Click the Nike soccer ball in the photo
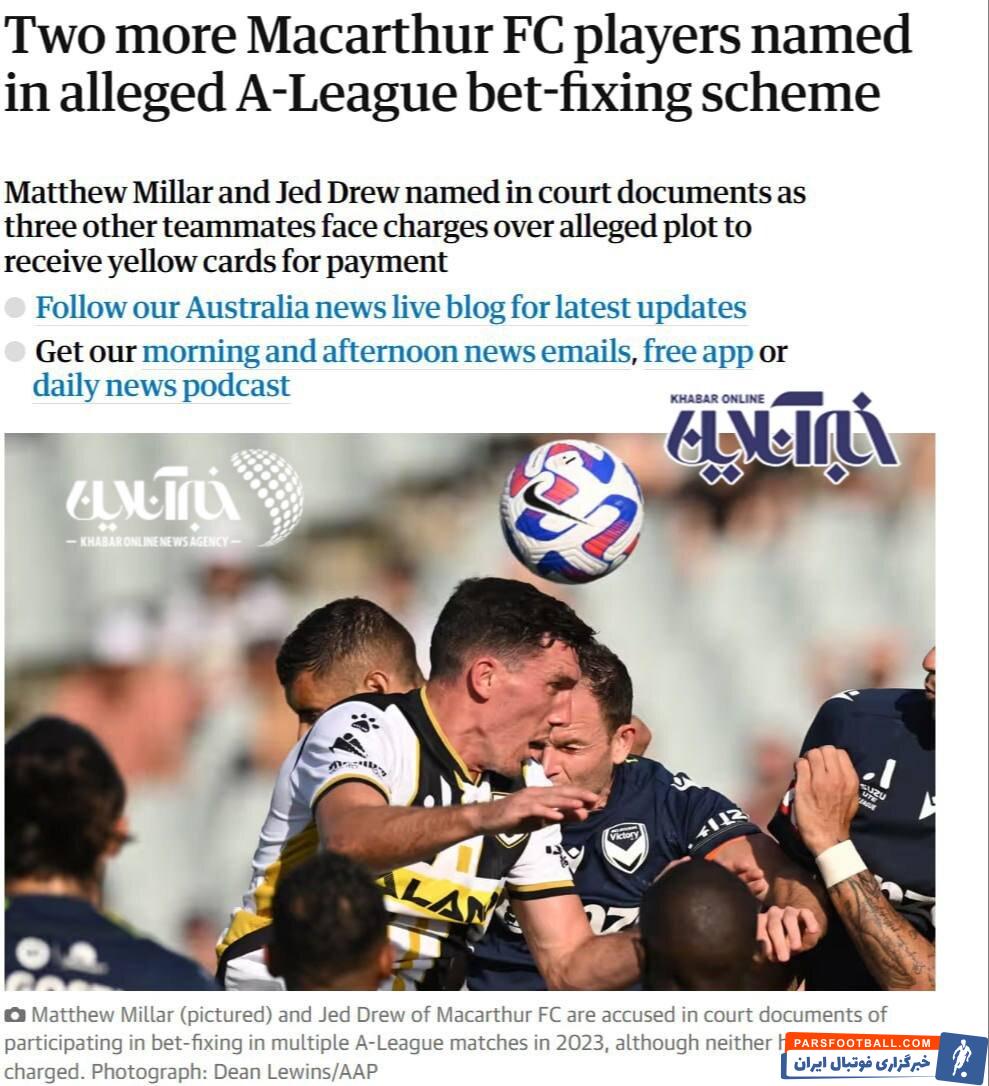Screen dimensions: 989x1086 coord(571,511)
